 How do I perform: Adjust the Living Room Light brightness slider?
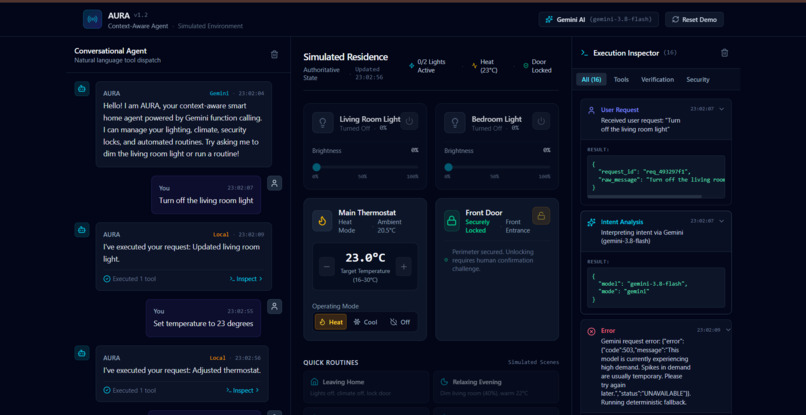tap(365, 167)
